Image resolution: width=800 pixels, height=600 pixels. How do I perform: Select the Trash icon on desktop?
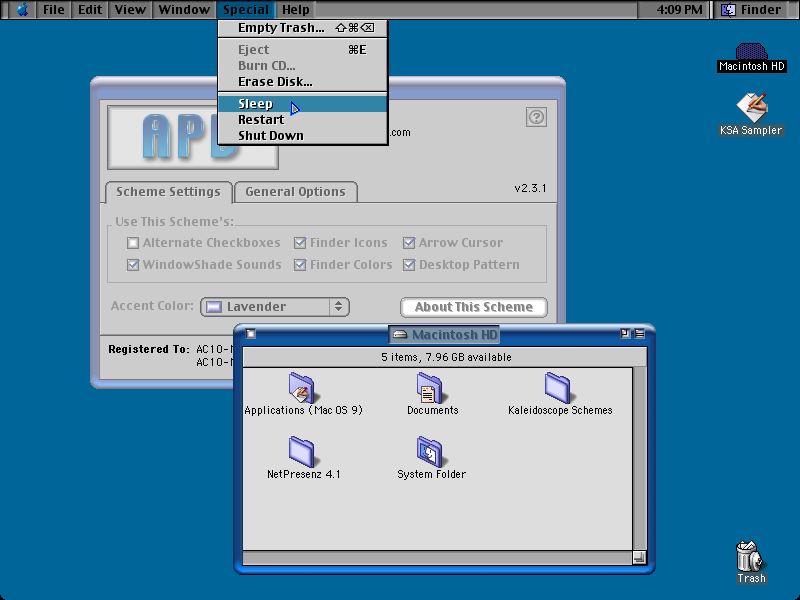tap(749, 556)
